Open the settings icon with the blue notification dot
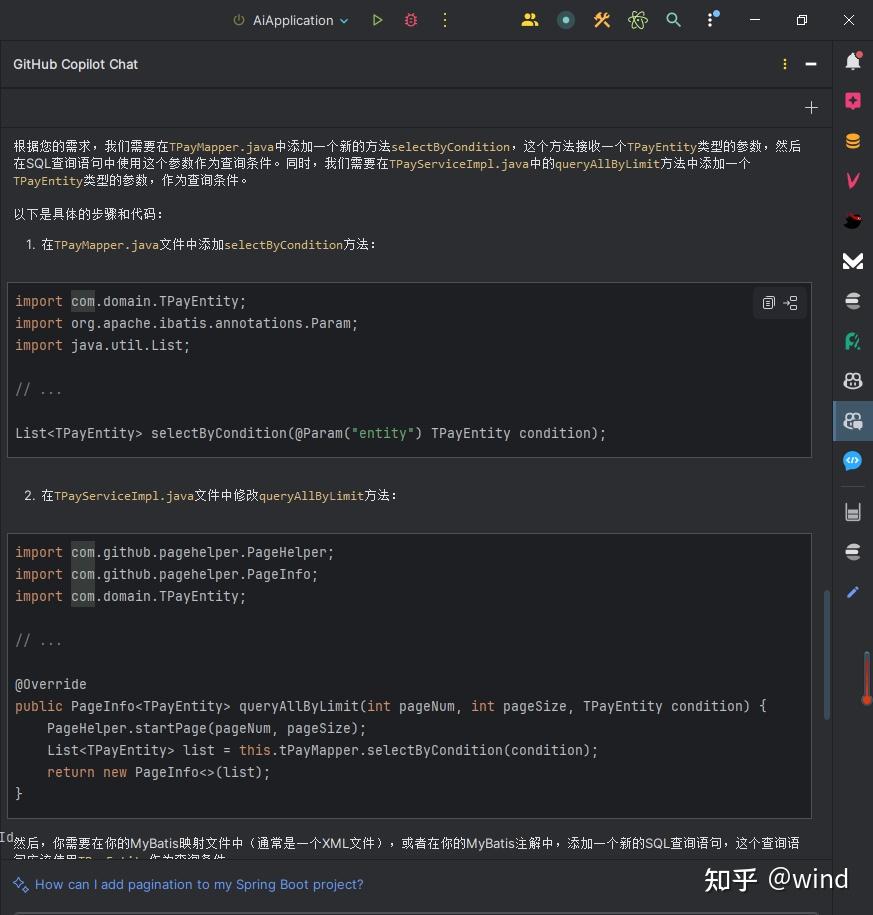This screenshot has width=873, height=915. pyautogui.click(x=710, y=20)
